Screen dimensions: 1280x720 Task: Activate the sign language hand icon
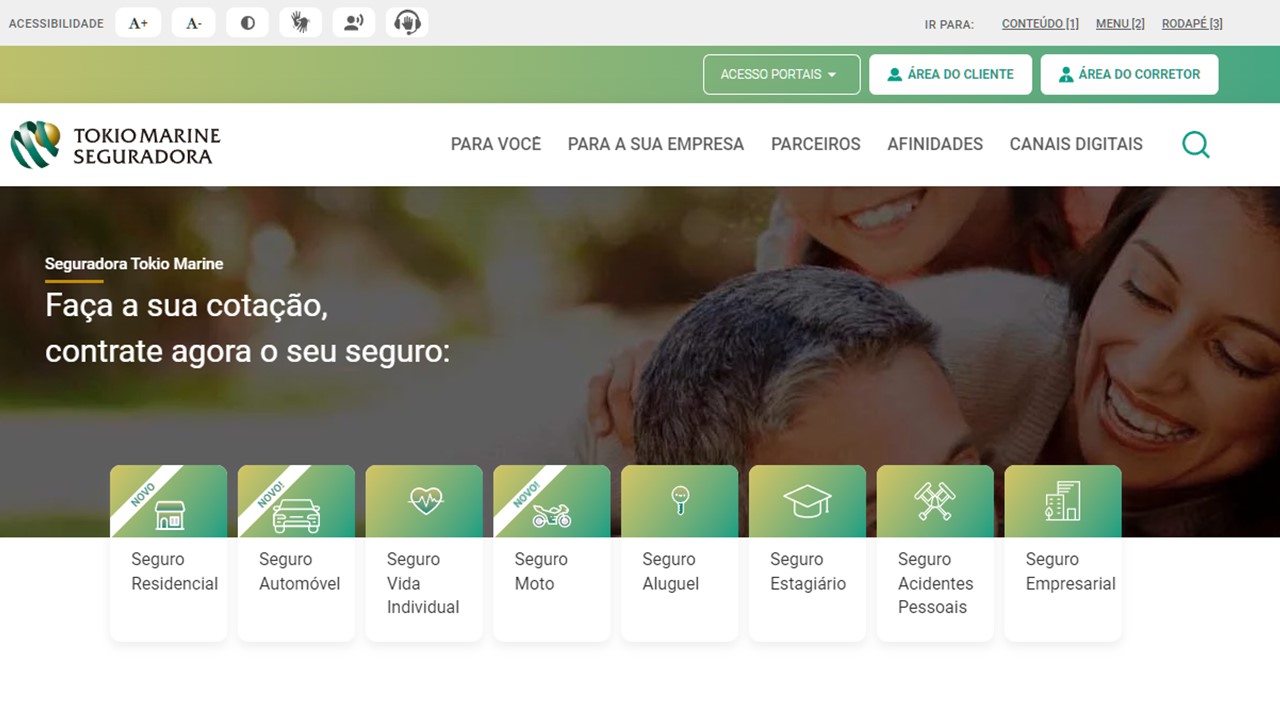300,23
